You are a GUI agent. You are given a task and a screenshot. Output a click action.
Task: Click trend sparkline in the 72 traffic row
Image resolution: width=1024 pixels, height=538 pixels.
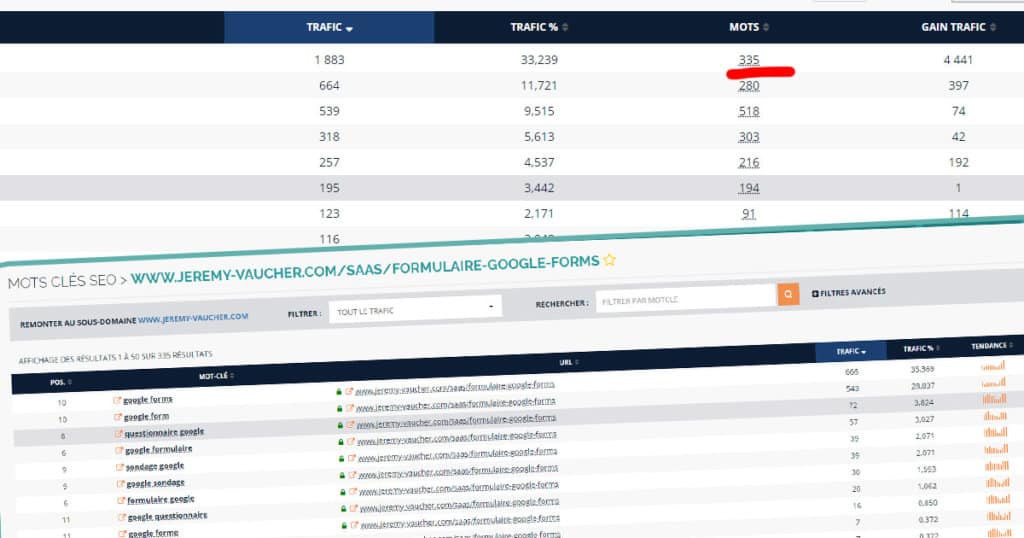click(x=995, y=398)
